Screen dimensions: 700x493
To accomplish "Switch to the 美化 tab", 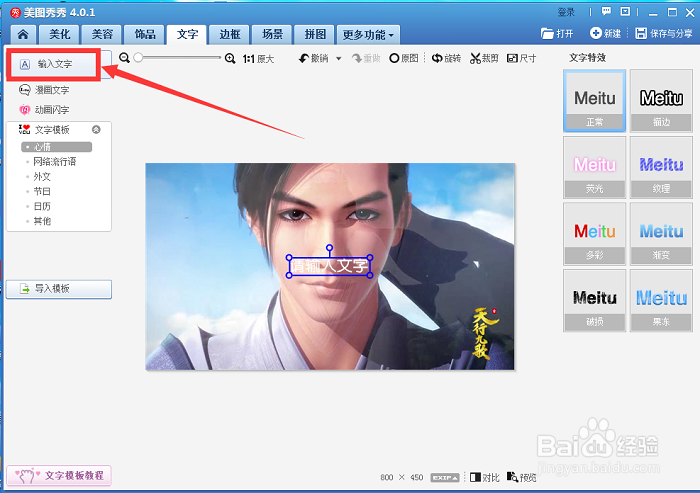I will point(59,34).
